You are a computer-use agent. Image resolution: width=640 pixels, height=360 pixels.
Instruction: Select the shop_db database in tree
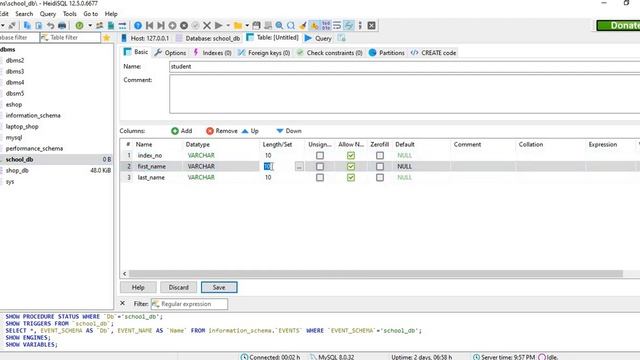[17, 171]
